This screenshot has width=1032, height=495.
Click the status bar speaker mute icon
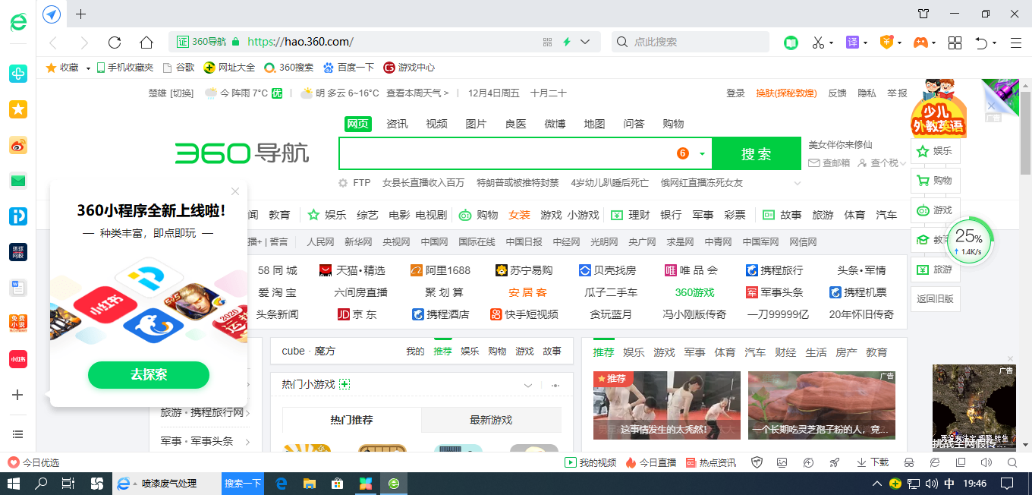tap(986, 463)
